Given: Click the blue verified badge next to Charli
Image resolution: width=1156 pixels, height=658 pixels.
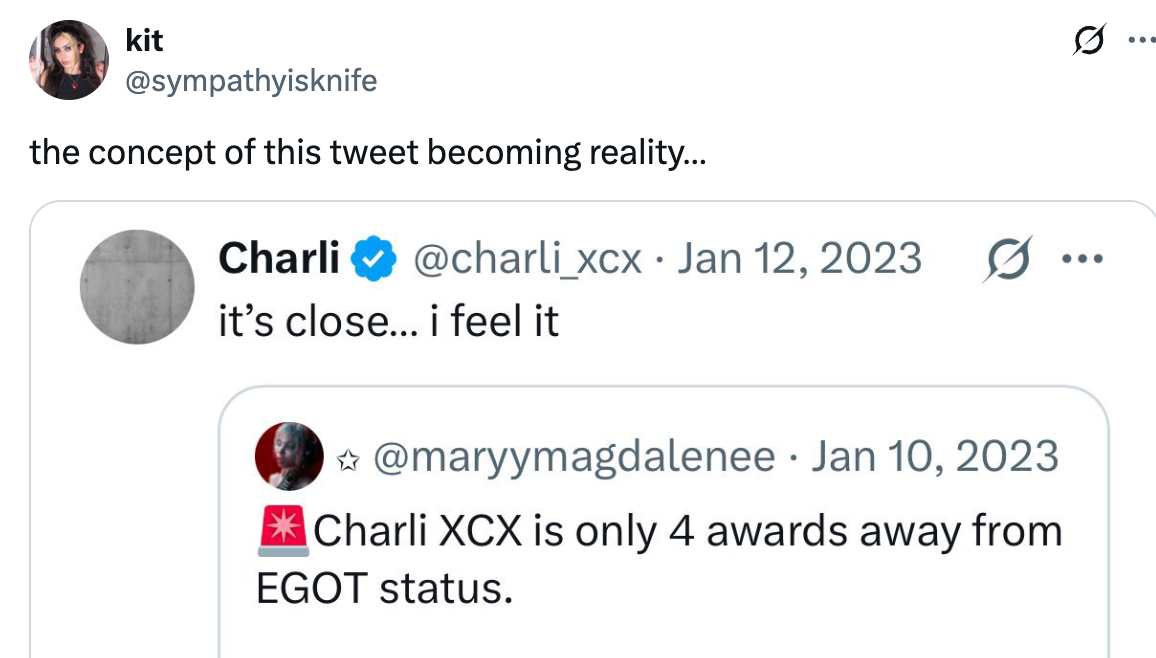Looking at the screenshot, I should point(370,258).
